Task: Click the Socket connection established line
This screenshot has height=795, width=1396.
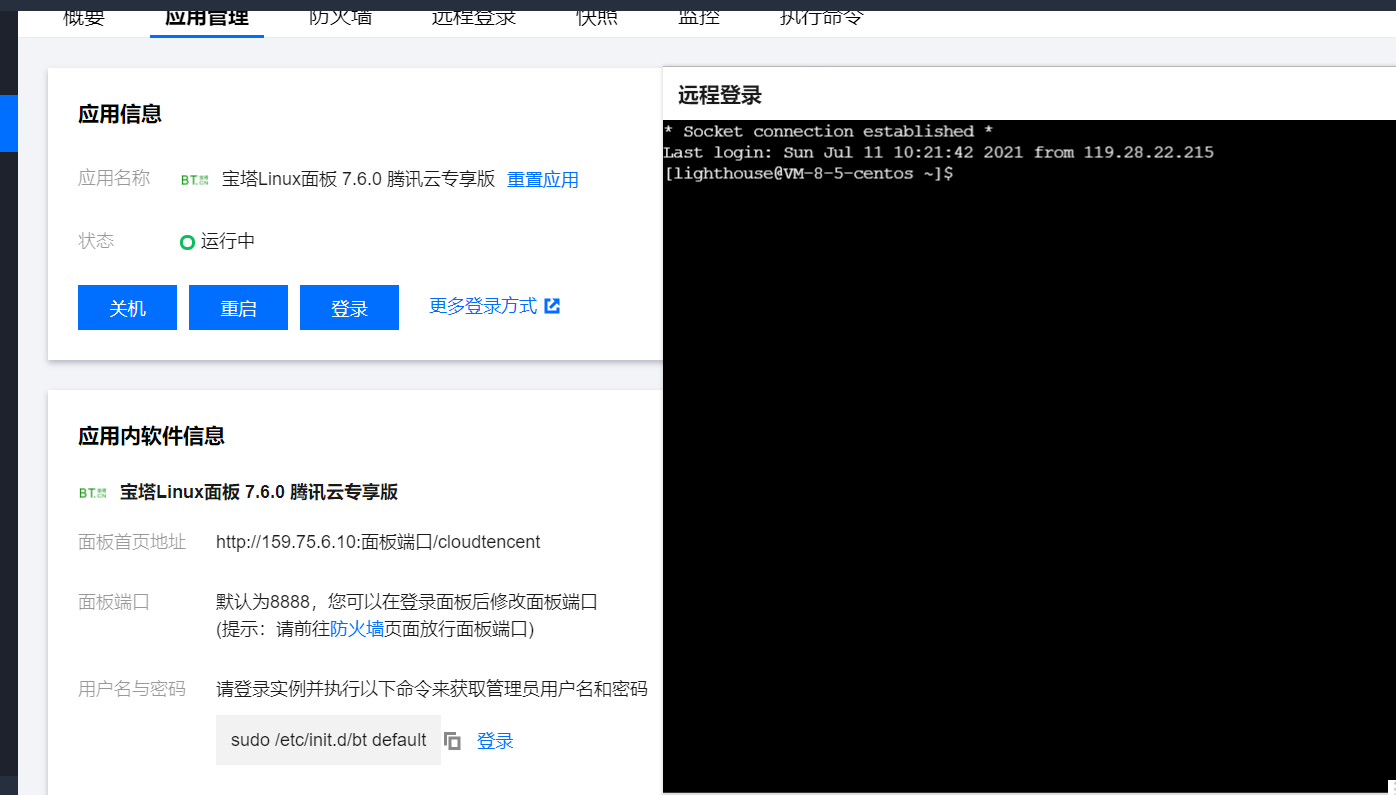Action: click(x=828, y=132)
